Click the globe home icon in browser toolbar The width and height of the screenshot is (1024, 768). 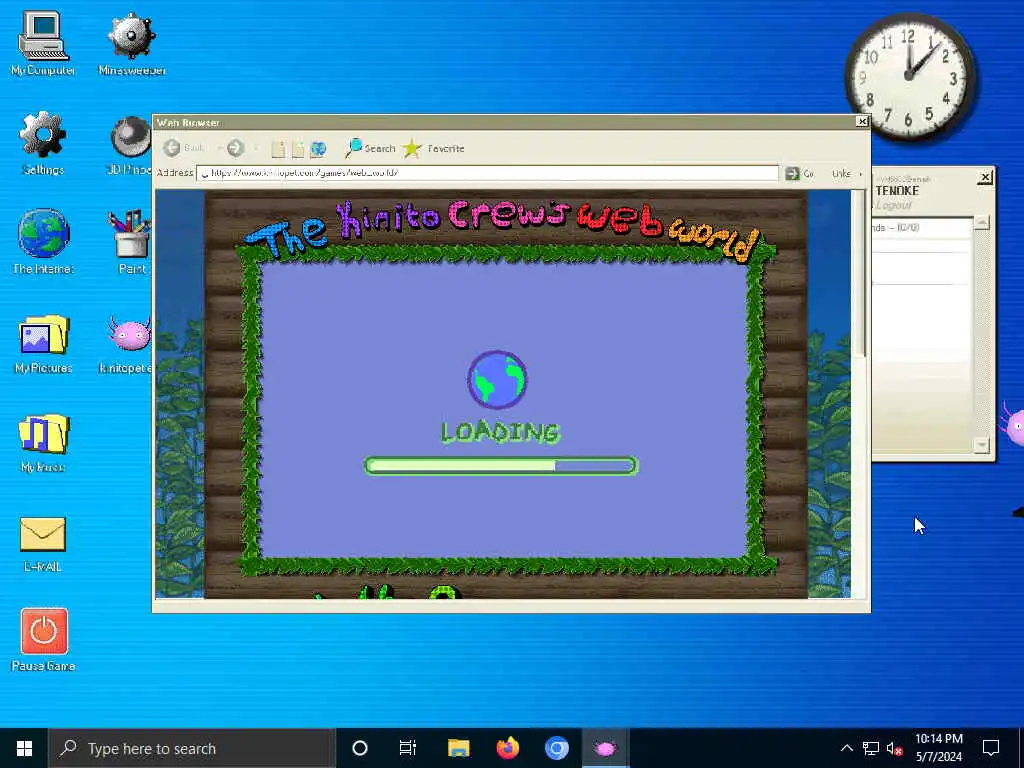tap(318, 149)
